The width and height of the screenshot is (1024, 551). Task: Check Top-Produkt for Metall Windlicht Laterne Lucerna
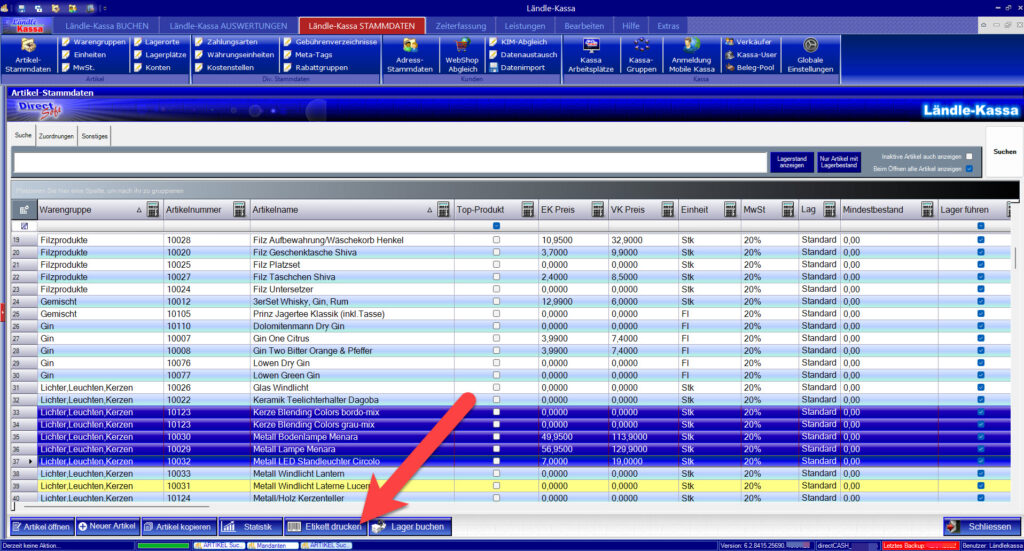496,486
